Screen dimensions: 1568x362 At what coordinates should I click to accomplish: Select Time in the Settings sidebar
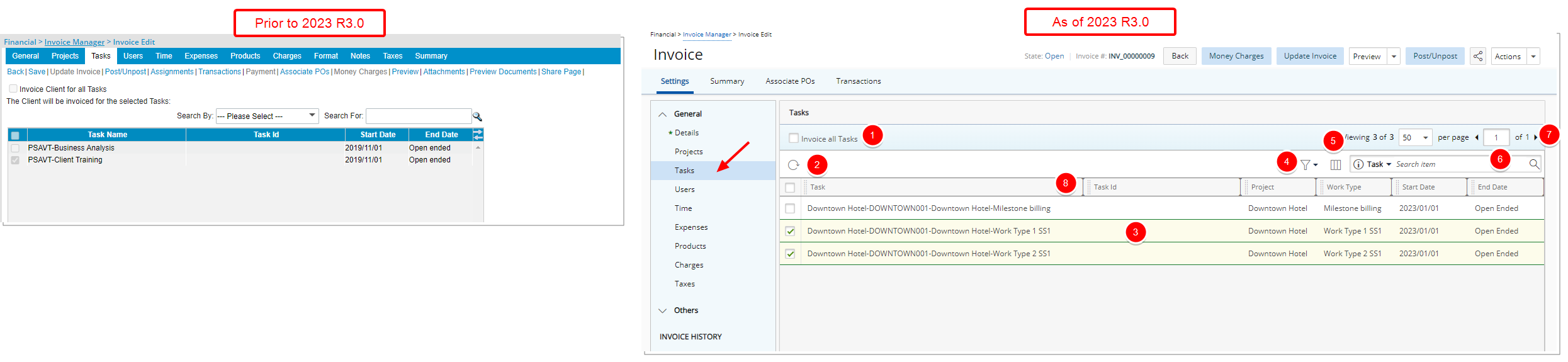[683, 208]
